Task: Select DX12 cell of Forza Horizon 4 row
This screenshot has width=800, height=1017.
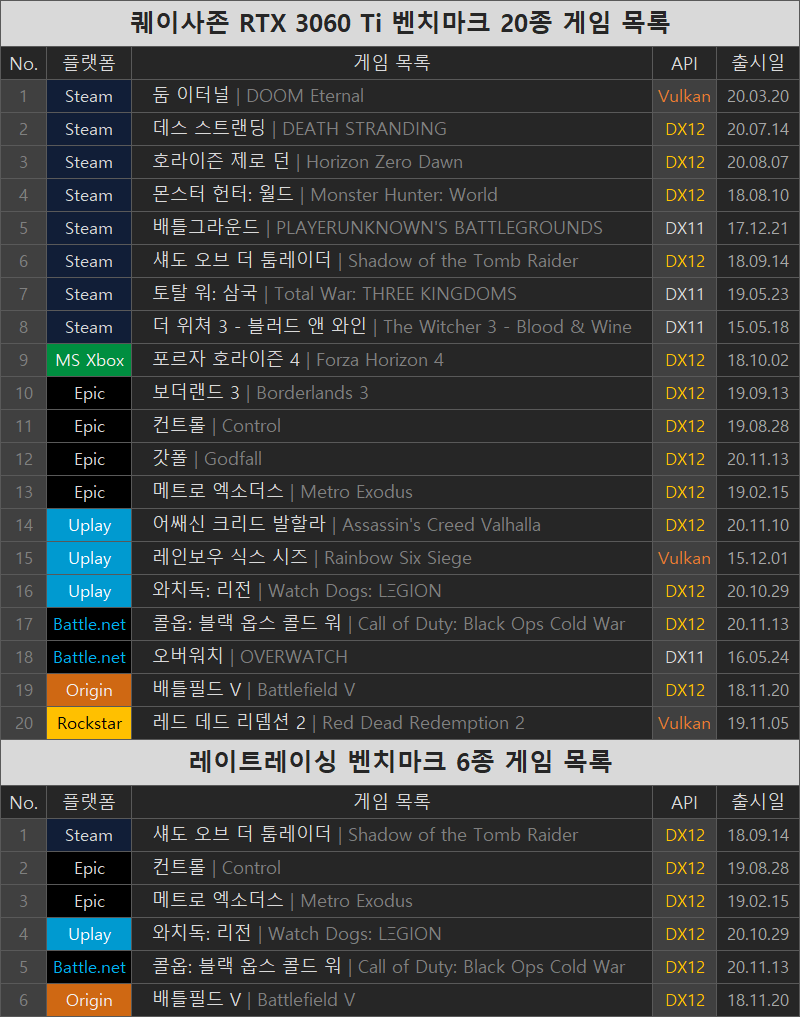Action: click(x=684, y=360)
